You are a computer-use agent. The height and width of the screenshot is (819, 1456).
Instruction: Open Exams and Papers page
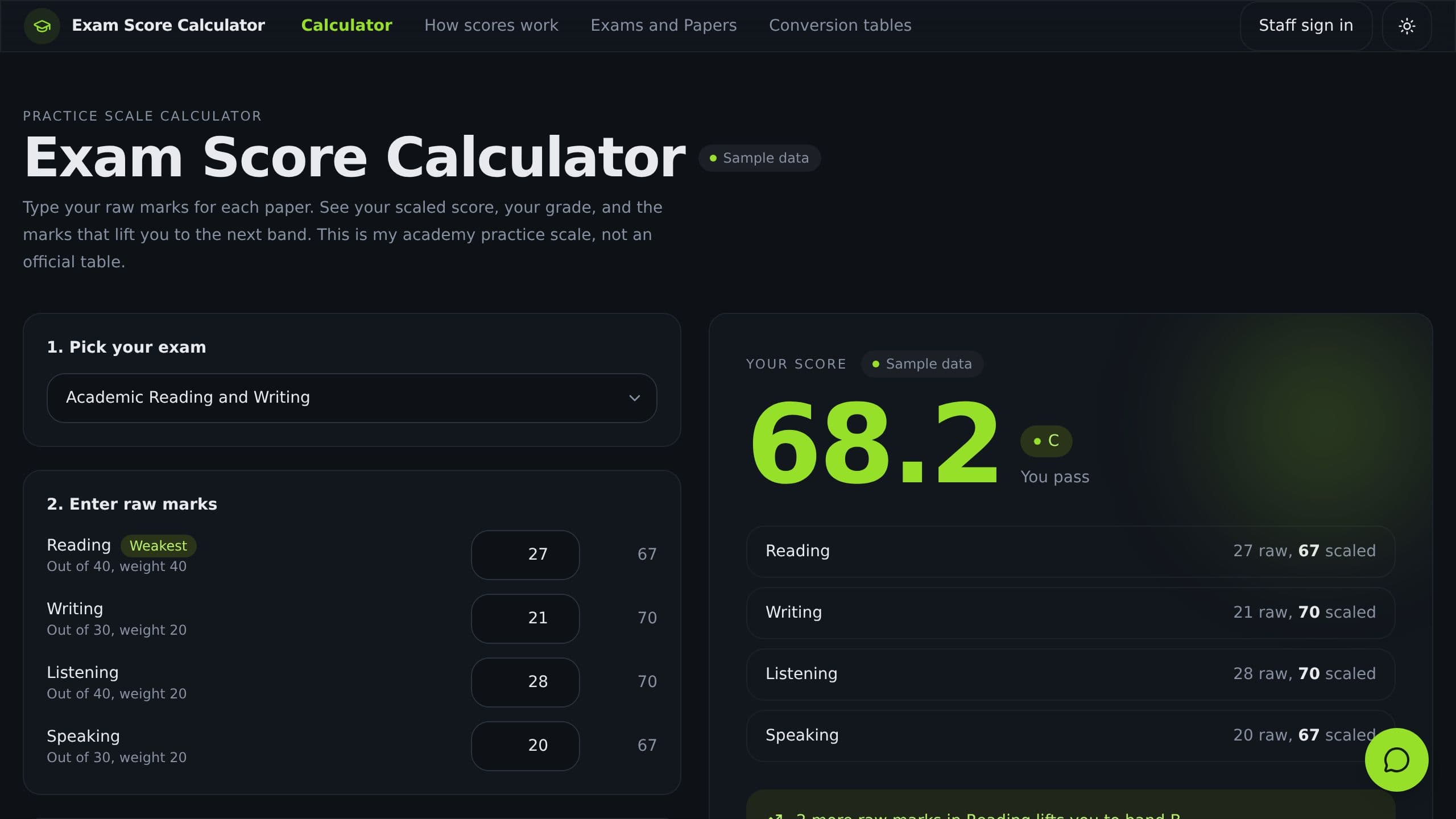click(x=663, y=26)
